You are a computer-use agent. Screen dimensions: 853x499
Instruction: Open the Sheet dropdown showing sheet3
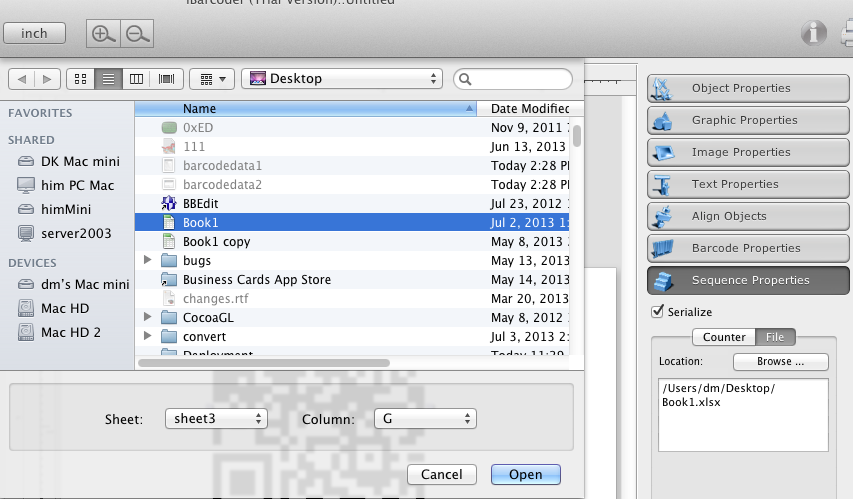216,418
